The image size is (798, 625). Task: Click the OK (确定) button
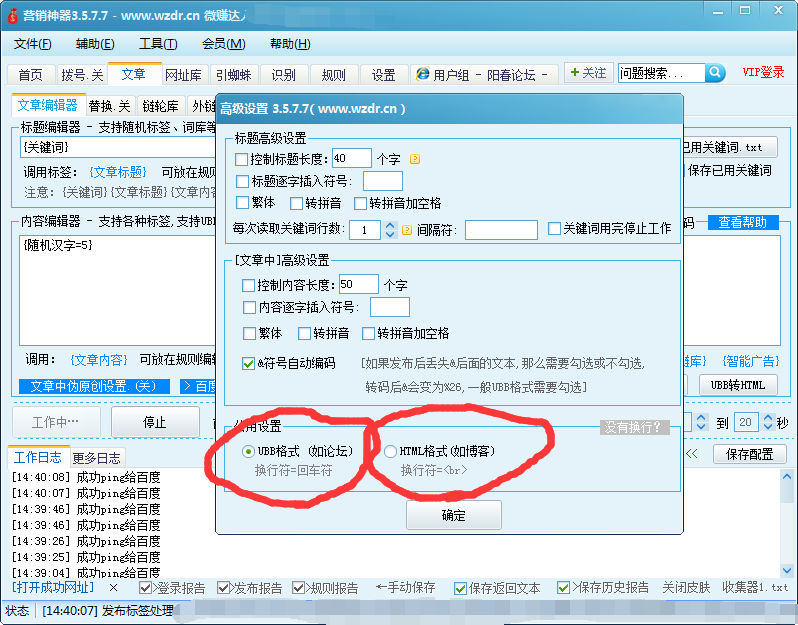[x=453, y=515]
